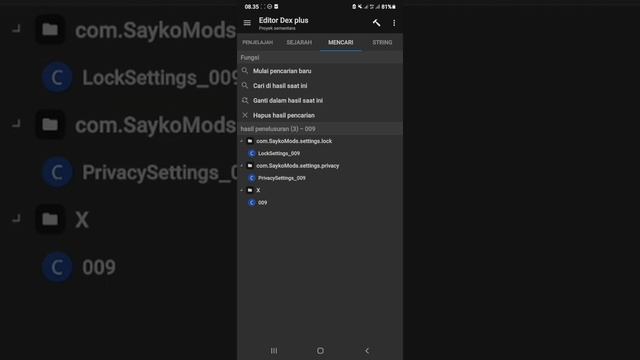The image size is (640, 360).
Task: Click the X icon beside Hapus hasil pencarian
Action: (245, 115)
